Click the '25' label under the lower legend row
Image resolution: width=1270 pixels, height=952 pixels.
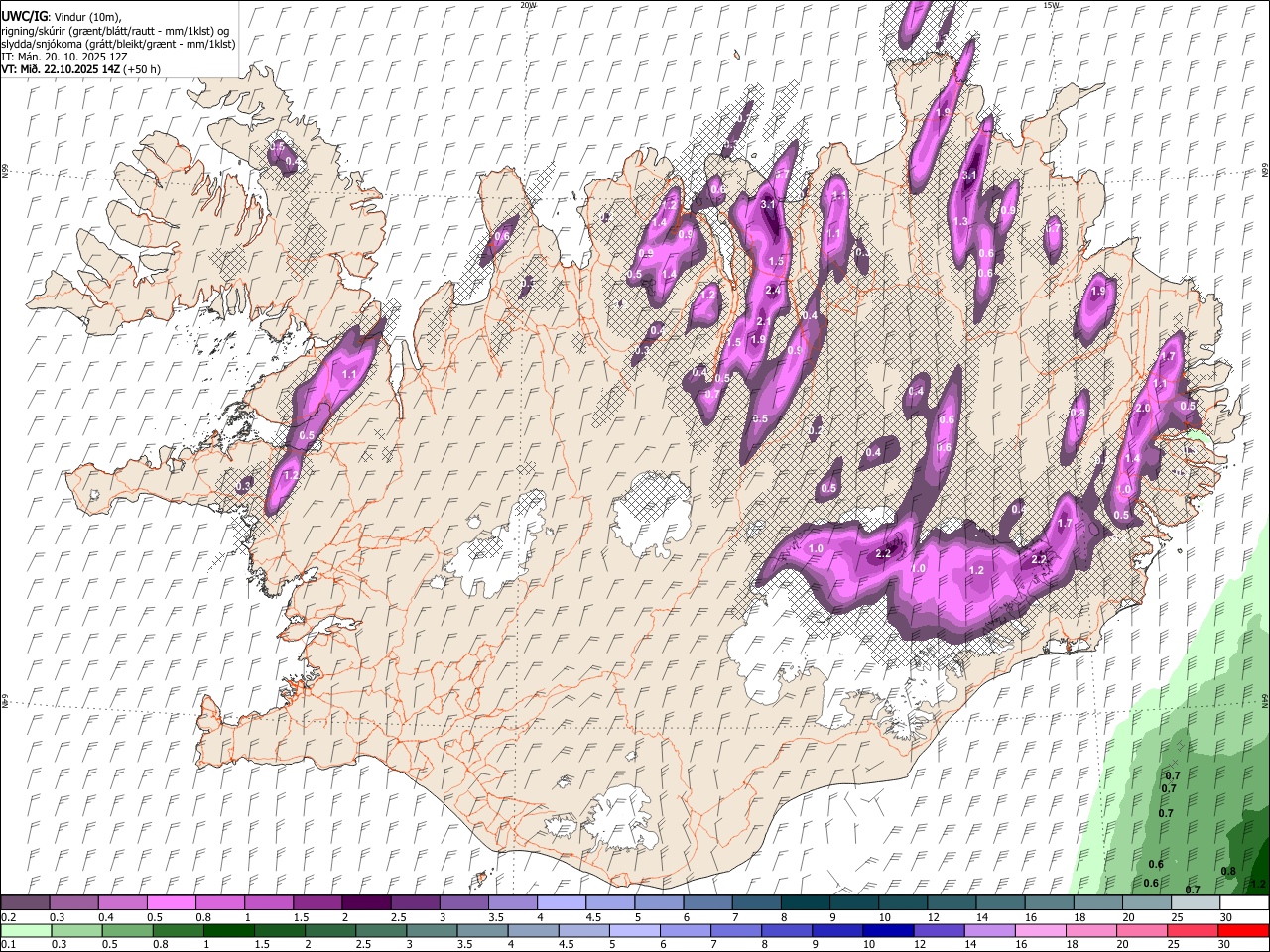click(1176, 945)
